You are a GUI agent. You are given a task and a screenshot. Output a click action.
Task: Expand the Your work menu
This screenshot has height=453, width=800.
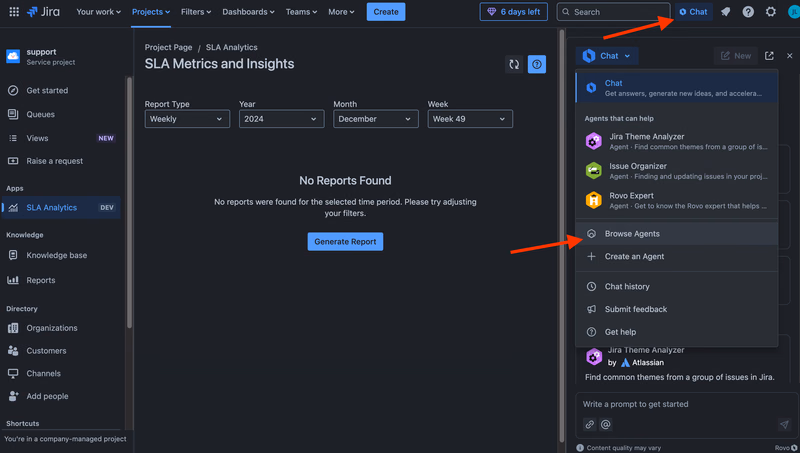click(98, 12)
